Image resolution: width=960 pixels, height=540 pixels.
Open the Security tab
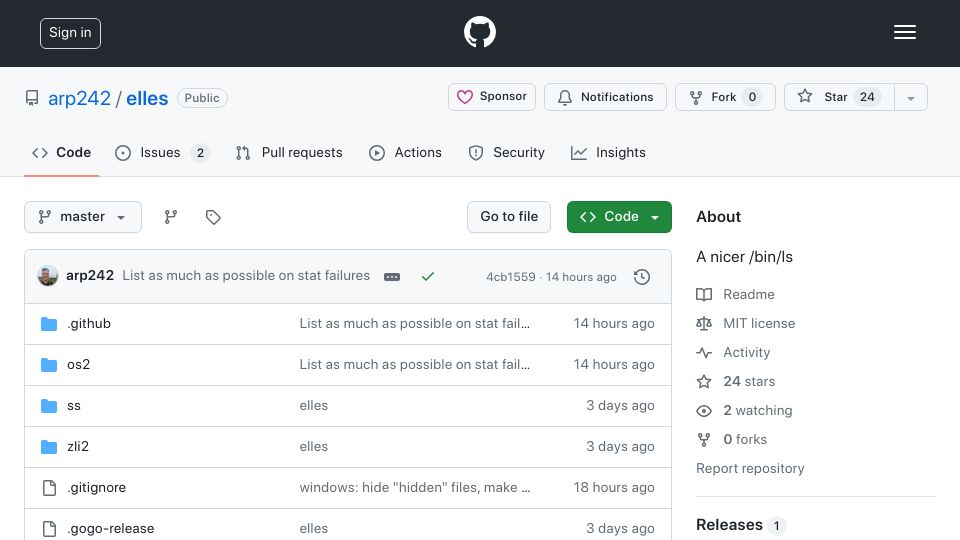coord(506,152)
